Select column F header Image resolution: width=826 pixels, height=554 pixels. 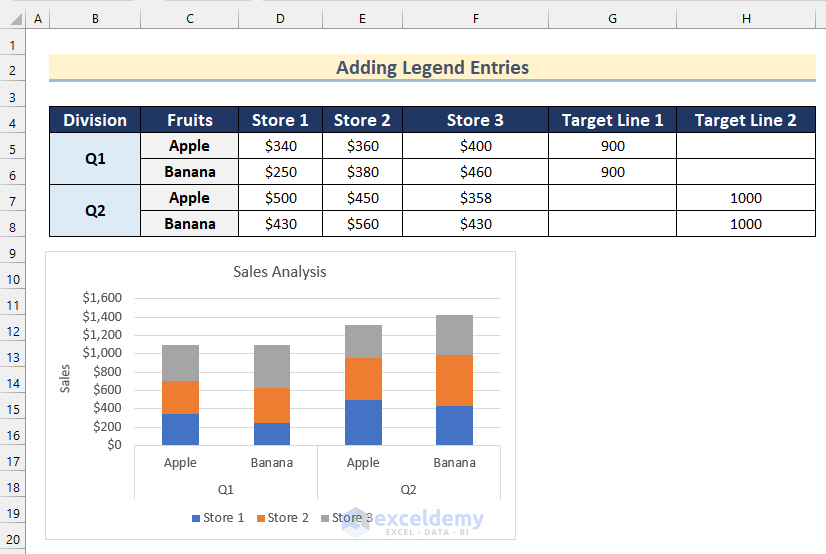[x=476, y=19]
